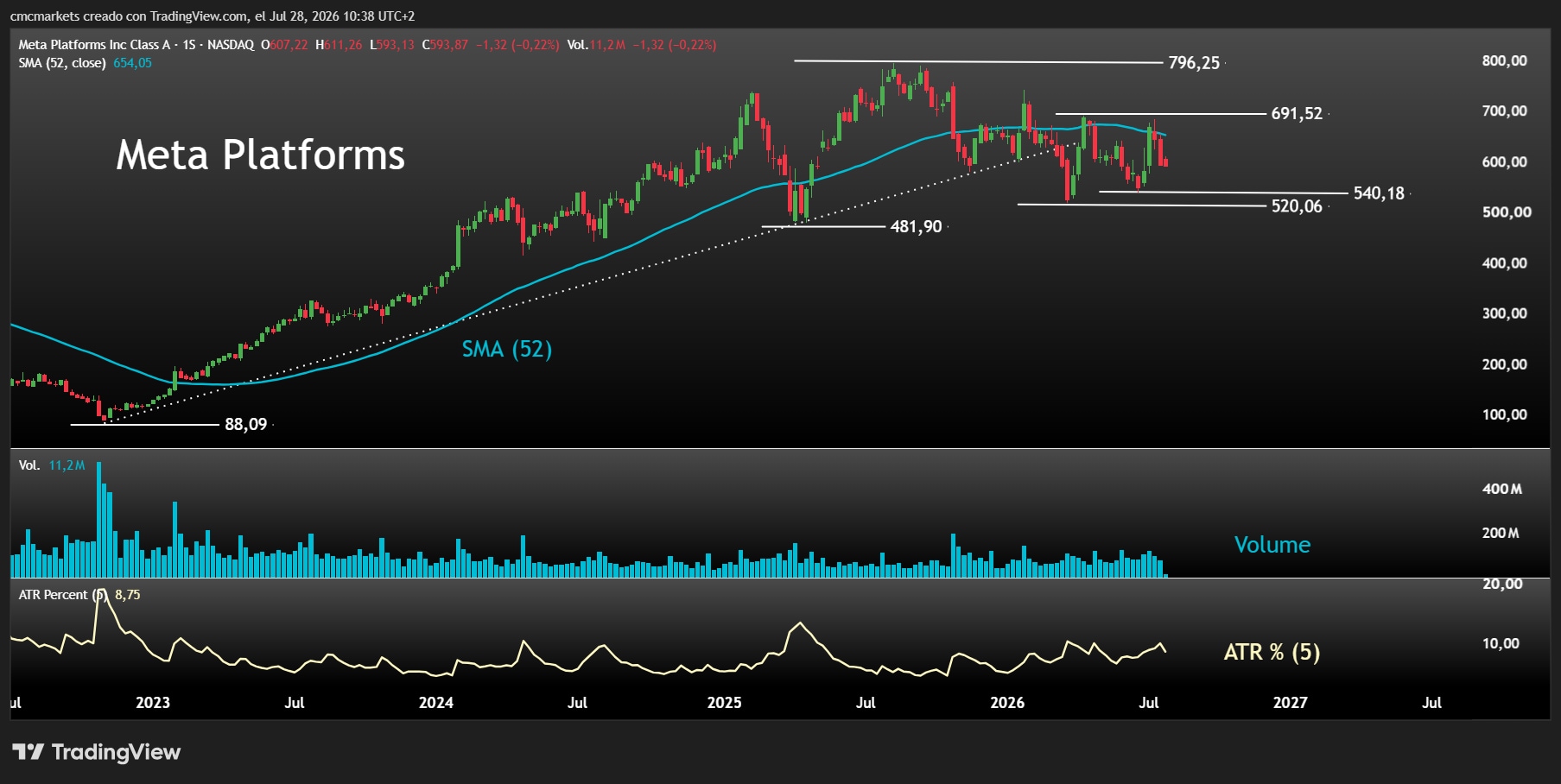Select the ATR Percent indicator legend
The height and width of the screenshot is (784, 1561).
[x=62, y=595]
